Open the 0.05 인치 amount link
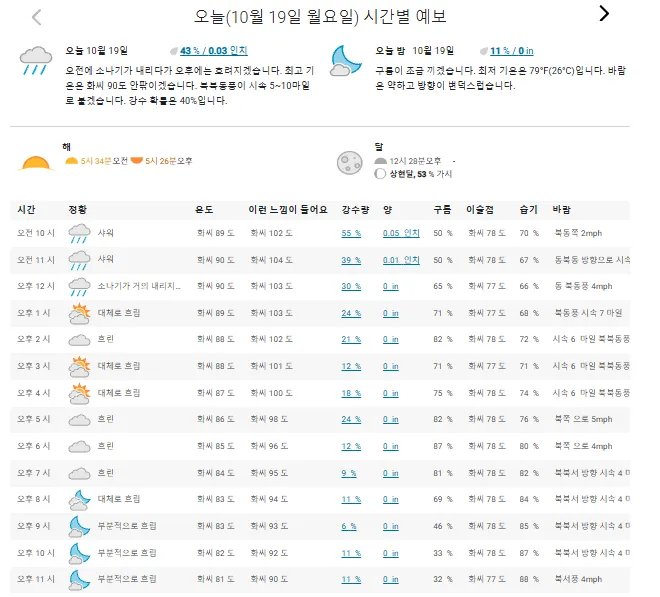This screenshot has width=660, height=597. (401, 233)
